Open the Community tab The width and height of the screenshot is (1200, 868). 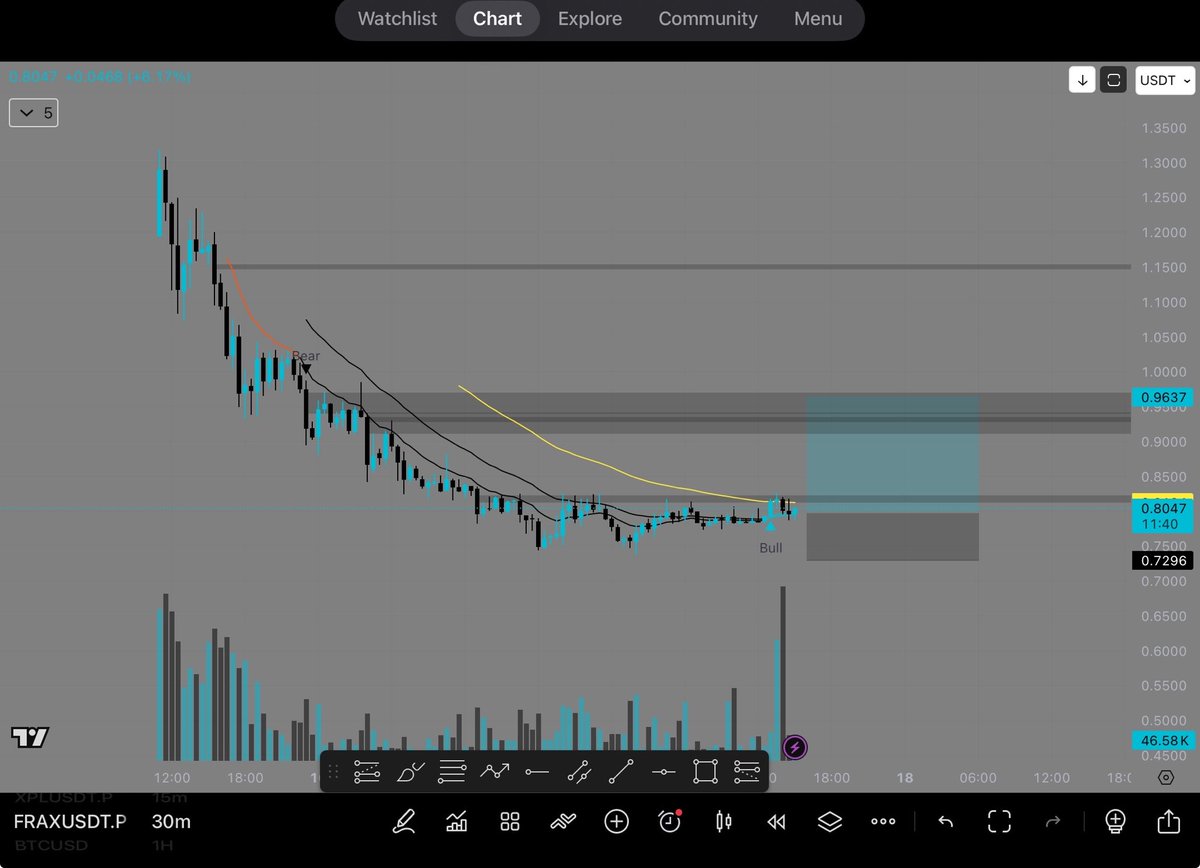click(708, 19)
